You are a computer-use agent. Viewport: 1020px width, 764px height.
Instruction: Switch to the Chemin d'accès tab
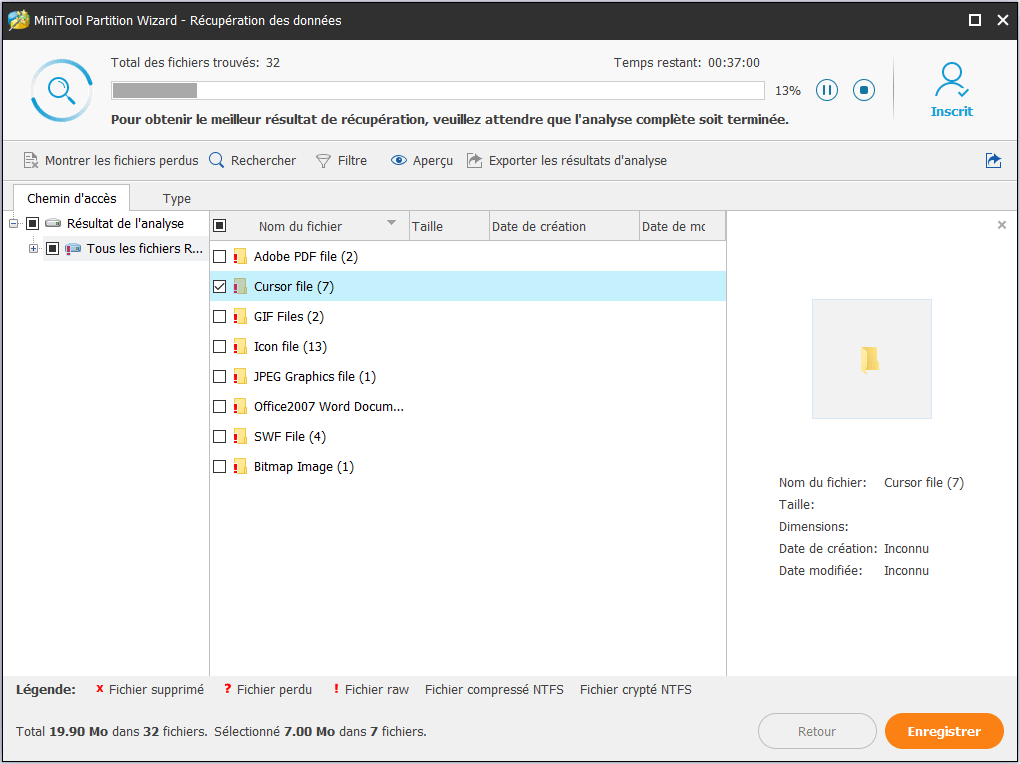72,198
